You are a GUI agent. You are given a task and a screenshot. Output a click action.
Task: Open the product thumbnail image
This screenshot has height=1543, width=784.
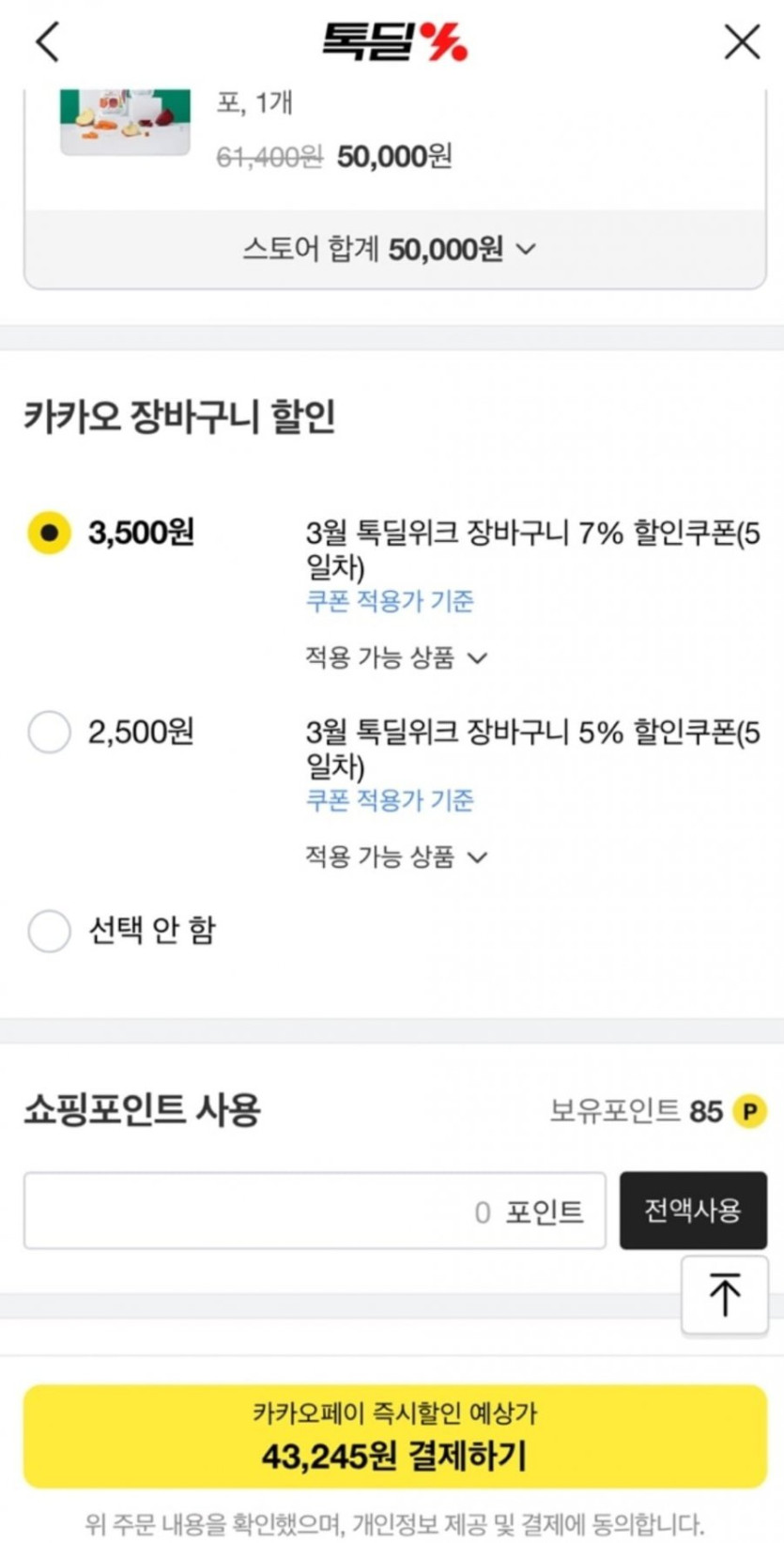tap(125, 122)
